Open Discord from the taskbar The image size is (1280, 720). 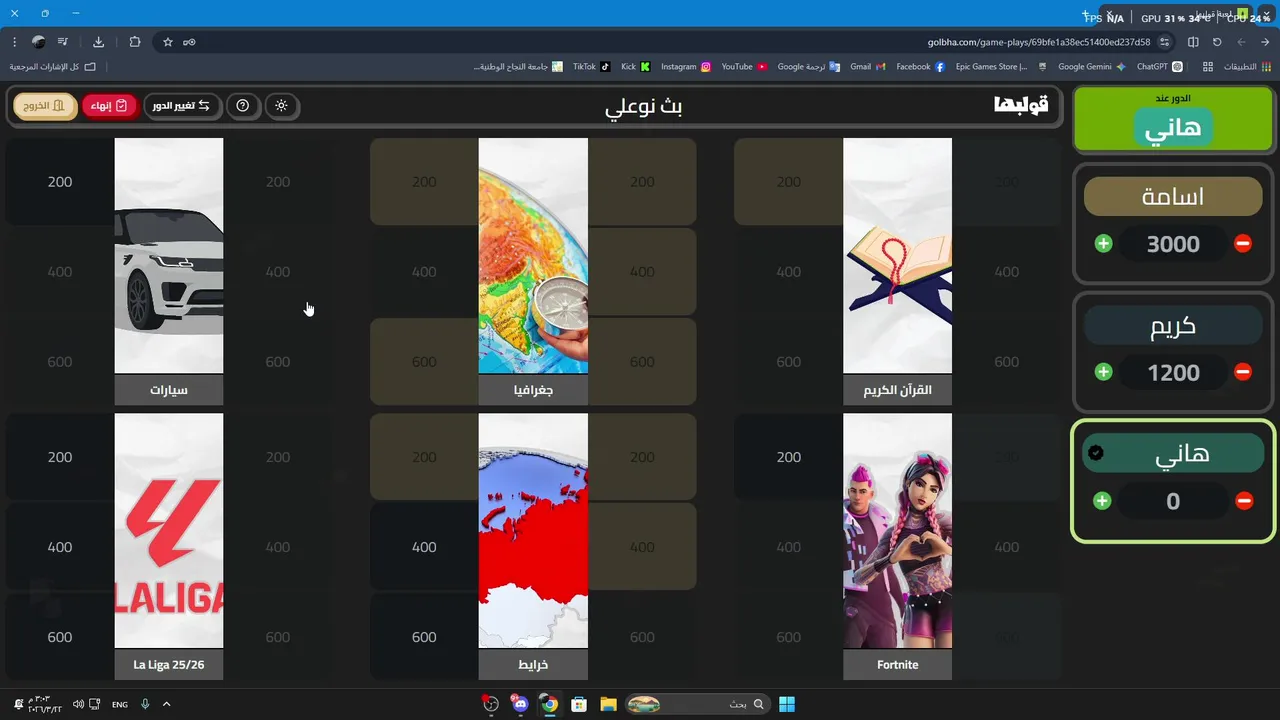click(520, 704)
